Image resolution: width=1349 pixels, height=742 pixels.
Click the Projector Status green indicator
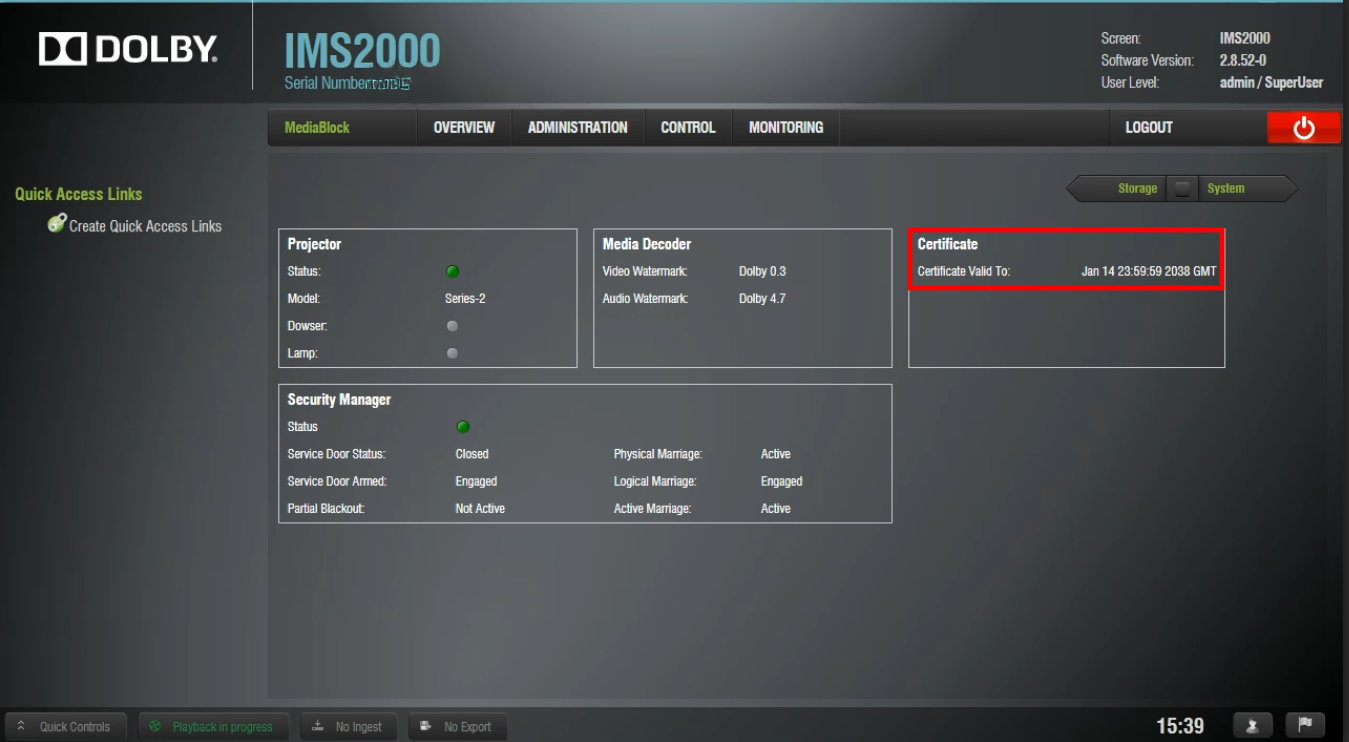[452, 271]
